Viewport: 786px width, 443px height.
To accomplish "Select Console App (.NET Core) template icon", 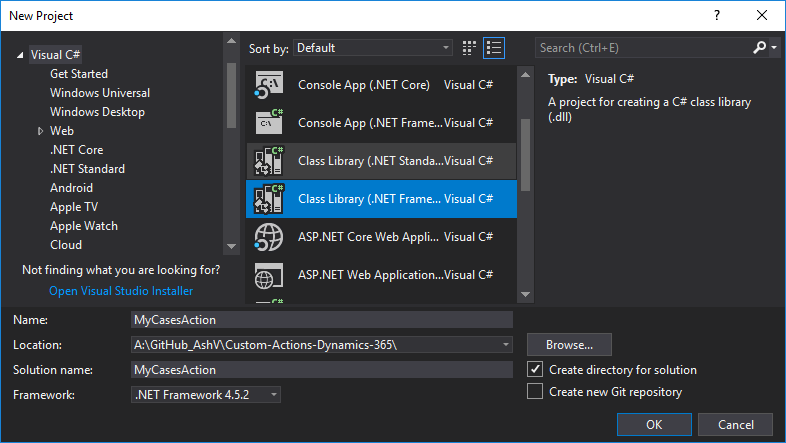I will click(269, 85).
